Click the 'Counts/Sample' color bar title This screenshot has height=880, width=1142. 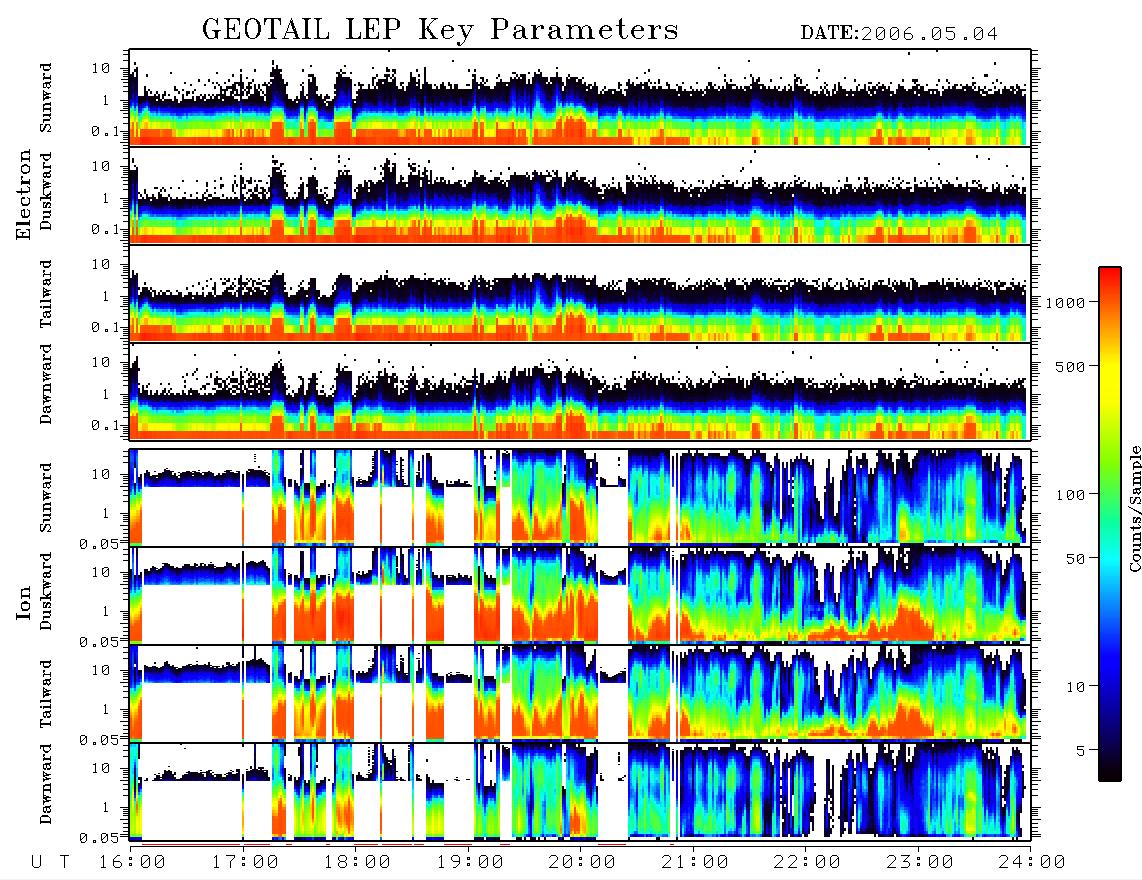1134,508
